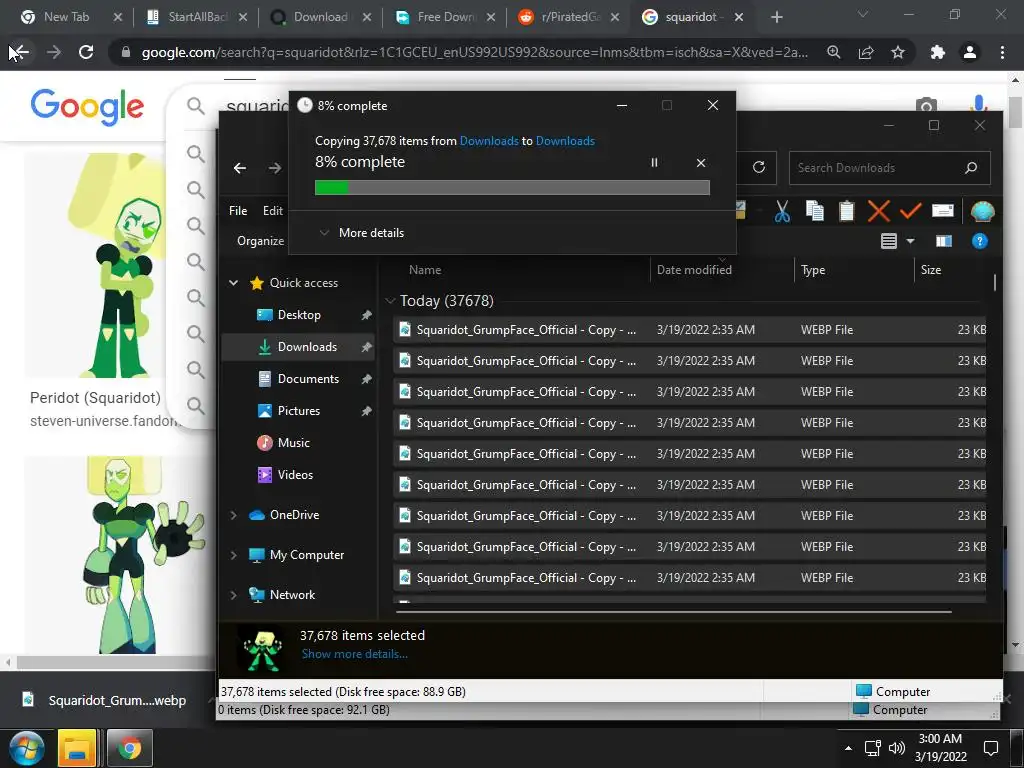Click the Google logo

coord(87,106)
